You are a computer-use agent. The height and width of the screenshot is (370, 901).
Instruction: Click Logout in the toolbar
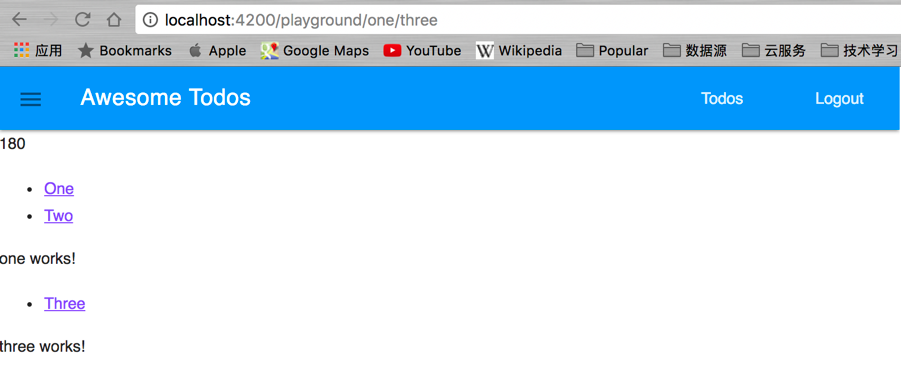[x=839, y=99]
